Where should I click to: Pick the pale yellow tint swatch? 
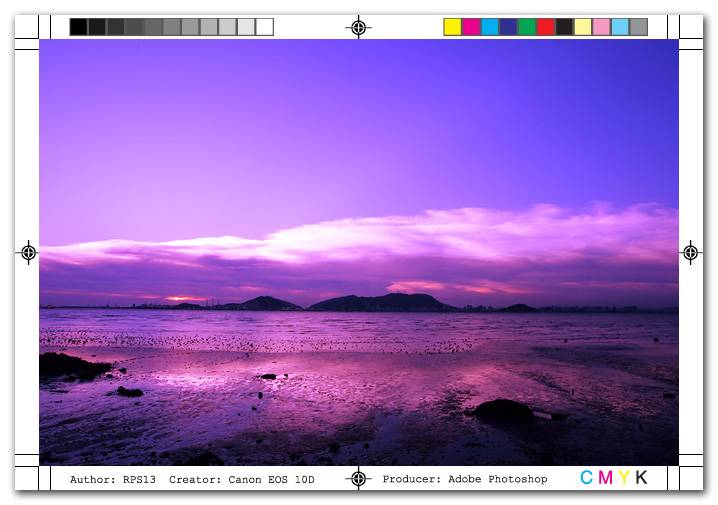coord(583,27)
